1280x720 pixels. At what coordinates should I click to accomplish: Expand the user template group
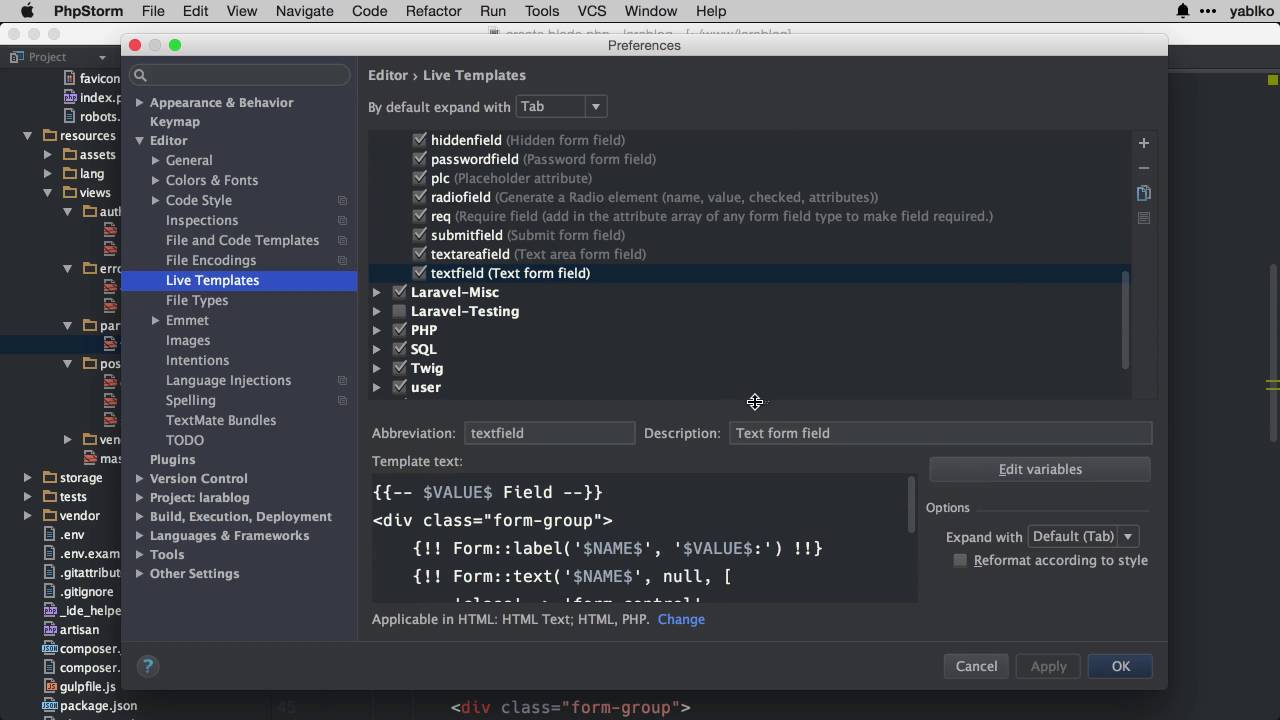coord(377,387)
